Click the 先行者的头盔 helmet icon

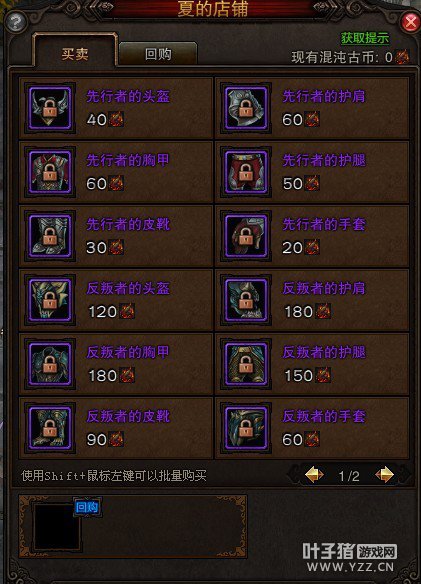pos(50,108)
